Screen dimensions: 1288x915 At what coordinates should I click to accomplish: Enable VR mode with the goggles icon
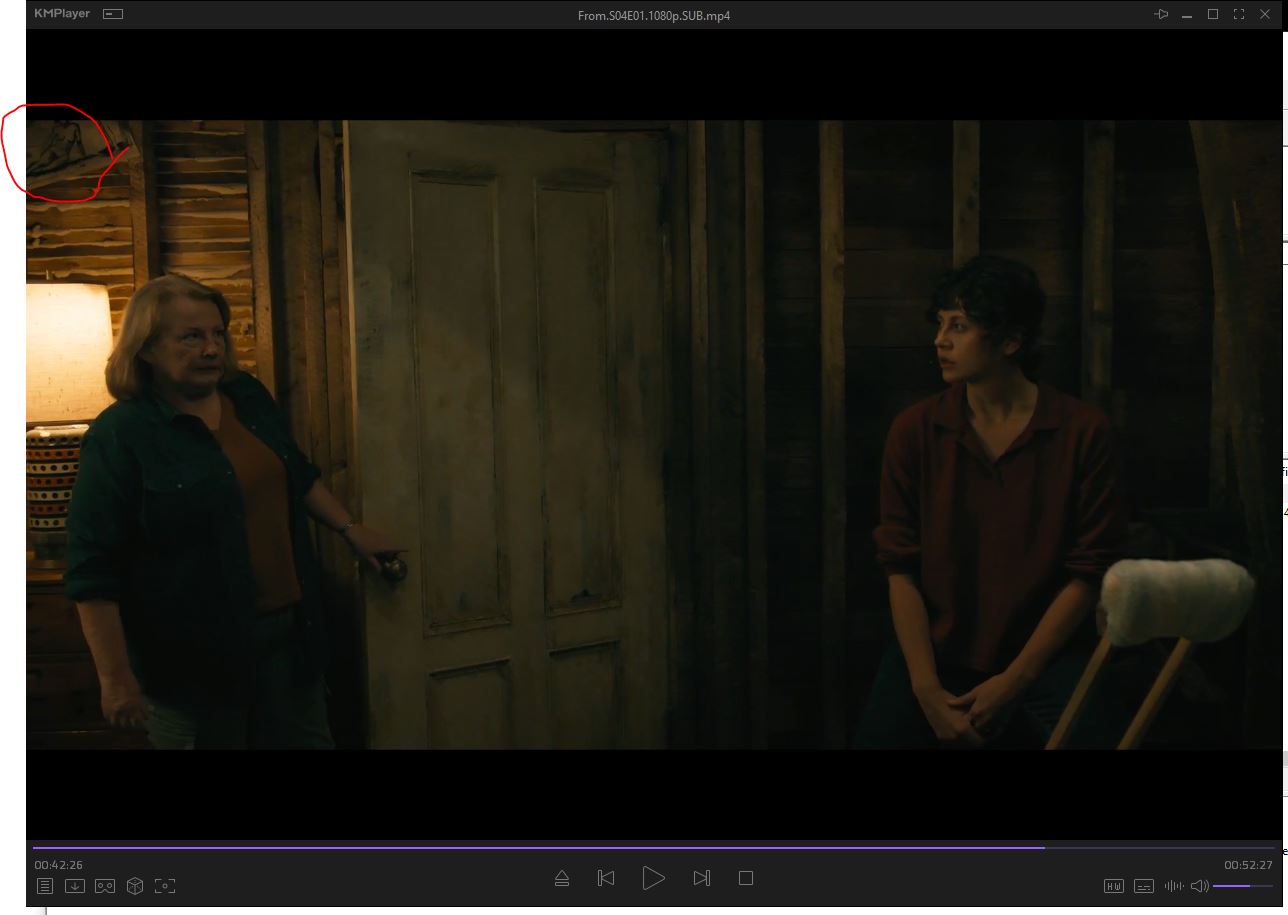[x=105, y=886]
